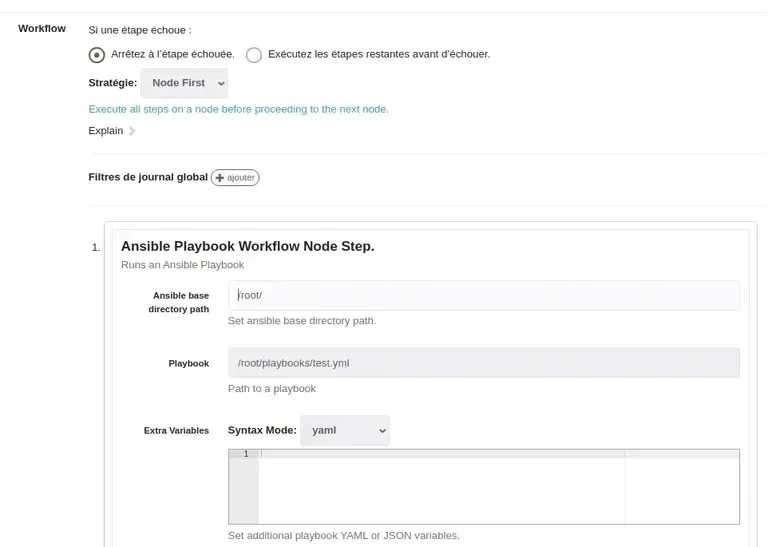This screenshot has width=768, height=547.
Task: Focus the Ansible base directory path field
Action: tap(484, 296)
